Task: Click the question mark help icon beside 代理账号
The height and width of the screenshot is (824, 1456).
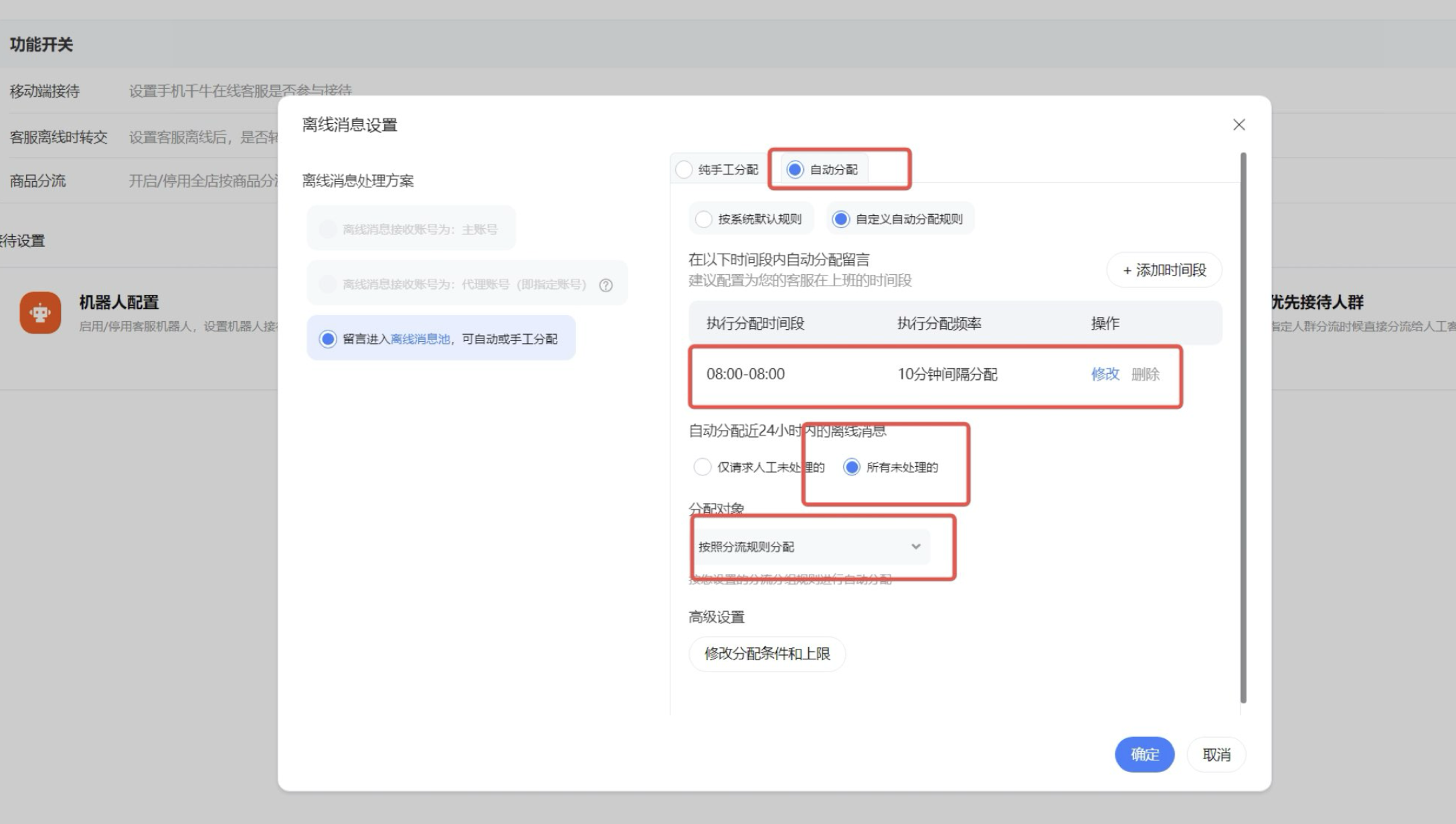Action: (606, 286)
